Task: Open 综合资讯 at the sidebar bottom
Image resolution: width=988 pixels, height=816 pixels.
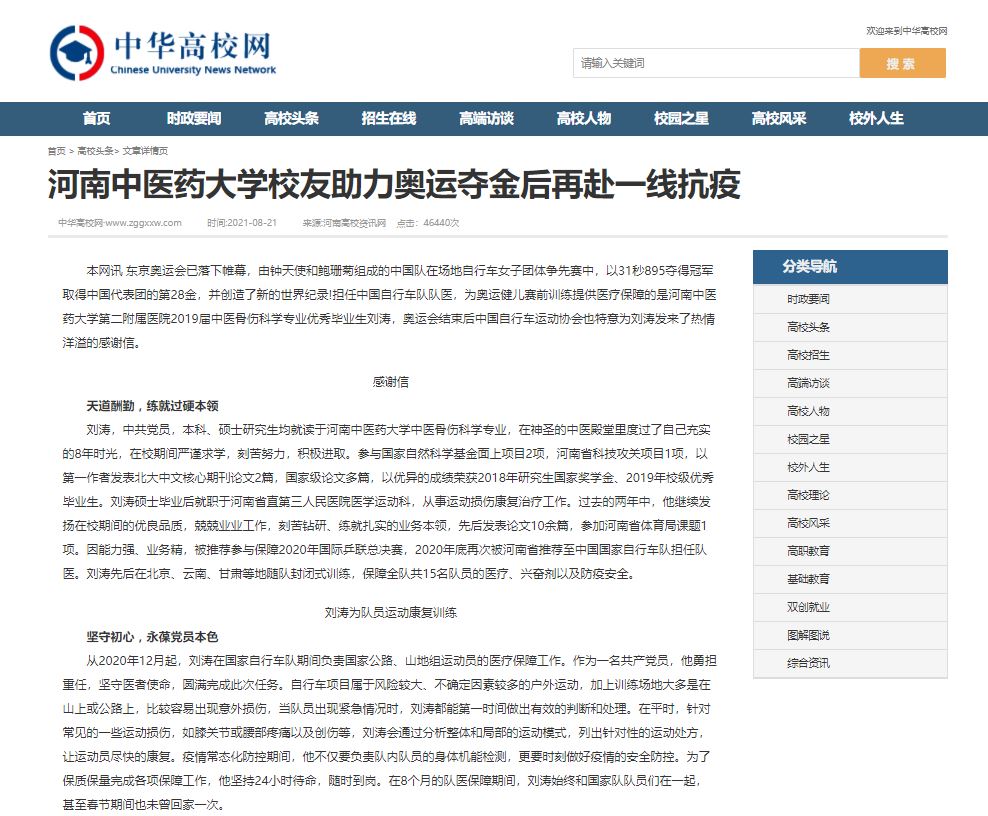Action: 808,663
